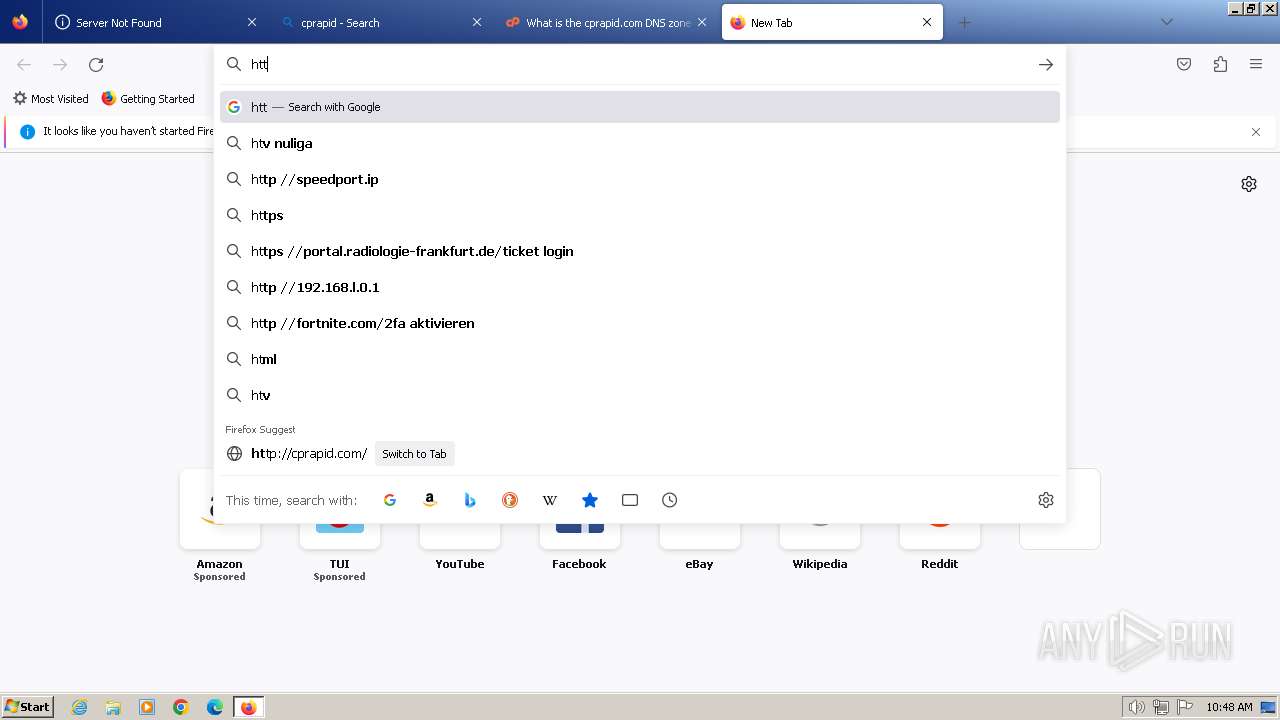Image resolution: width=1280 pixels, height=720 pixels.
Task: Open Windows Media Player from taskbar
Action: [147, 707]
